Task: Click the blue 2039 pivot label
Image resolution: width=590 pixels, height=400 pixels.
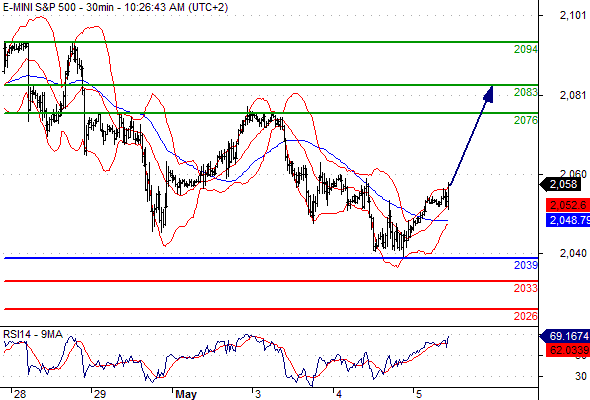Action: (x=526, y=265)
